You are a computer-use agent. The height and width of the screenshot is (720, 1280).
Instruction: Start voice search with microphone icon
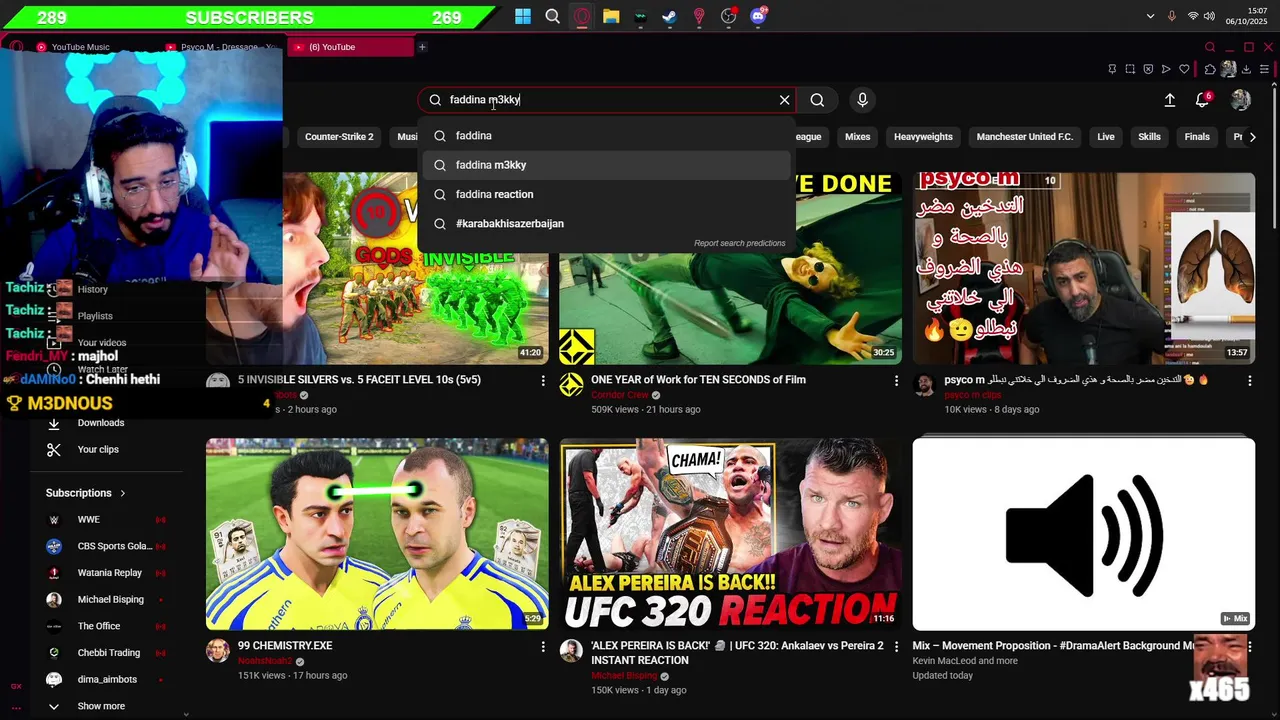point(862,100)
